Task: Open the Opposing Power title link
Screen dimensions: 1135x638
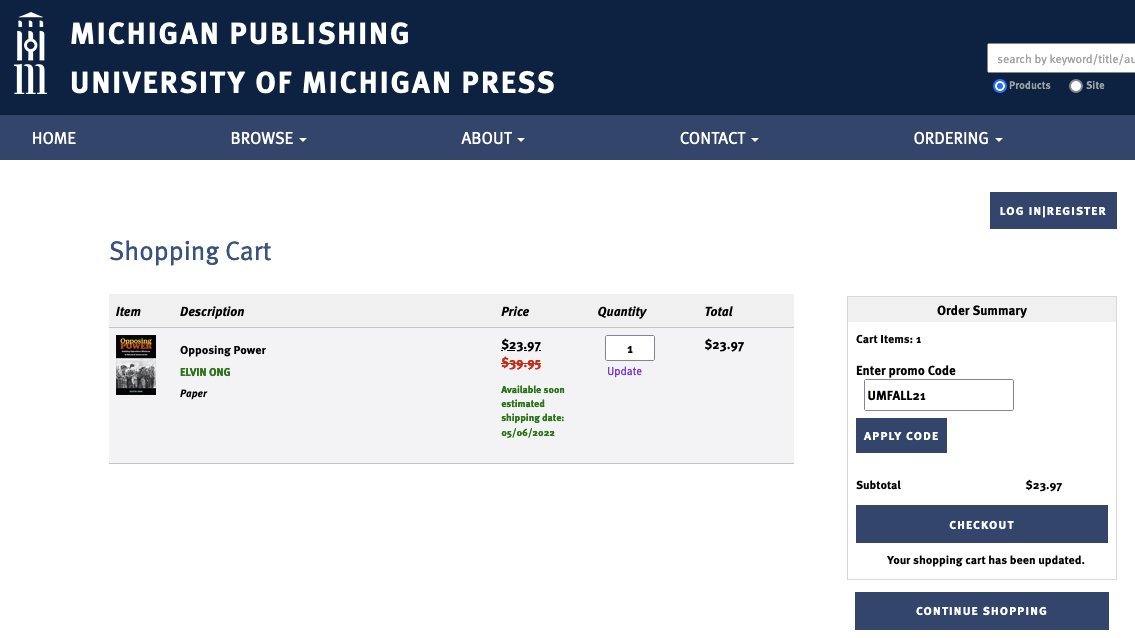Action: (223, 350)
